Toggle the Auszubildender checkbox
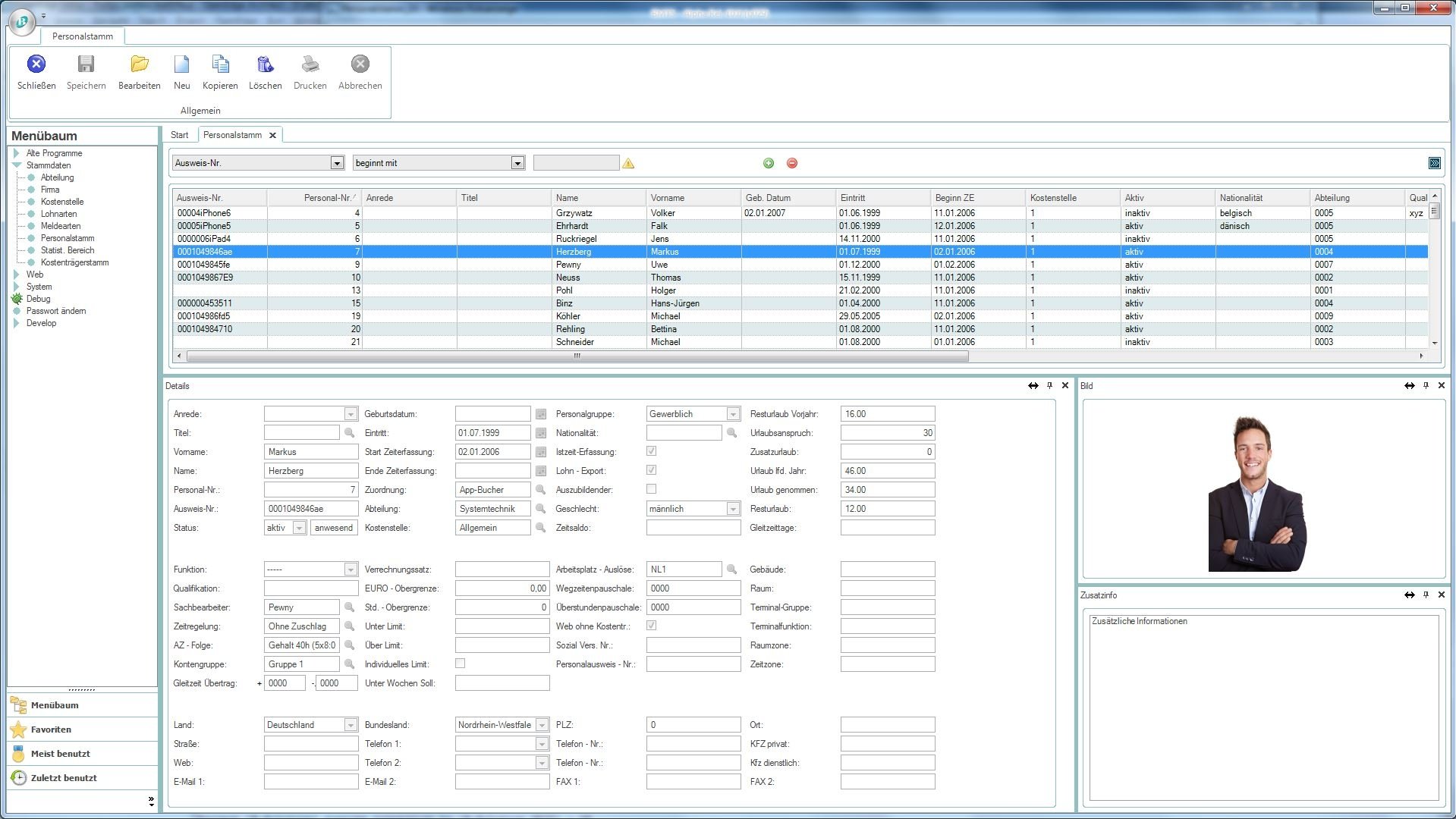1456x819 pixels. click(x=651, y=489)
